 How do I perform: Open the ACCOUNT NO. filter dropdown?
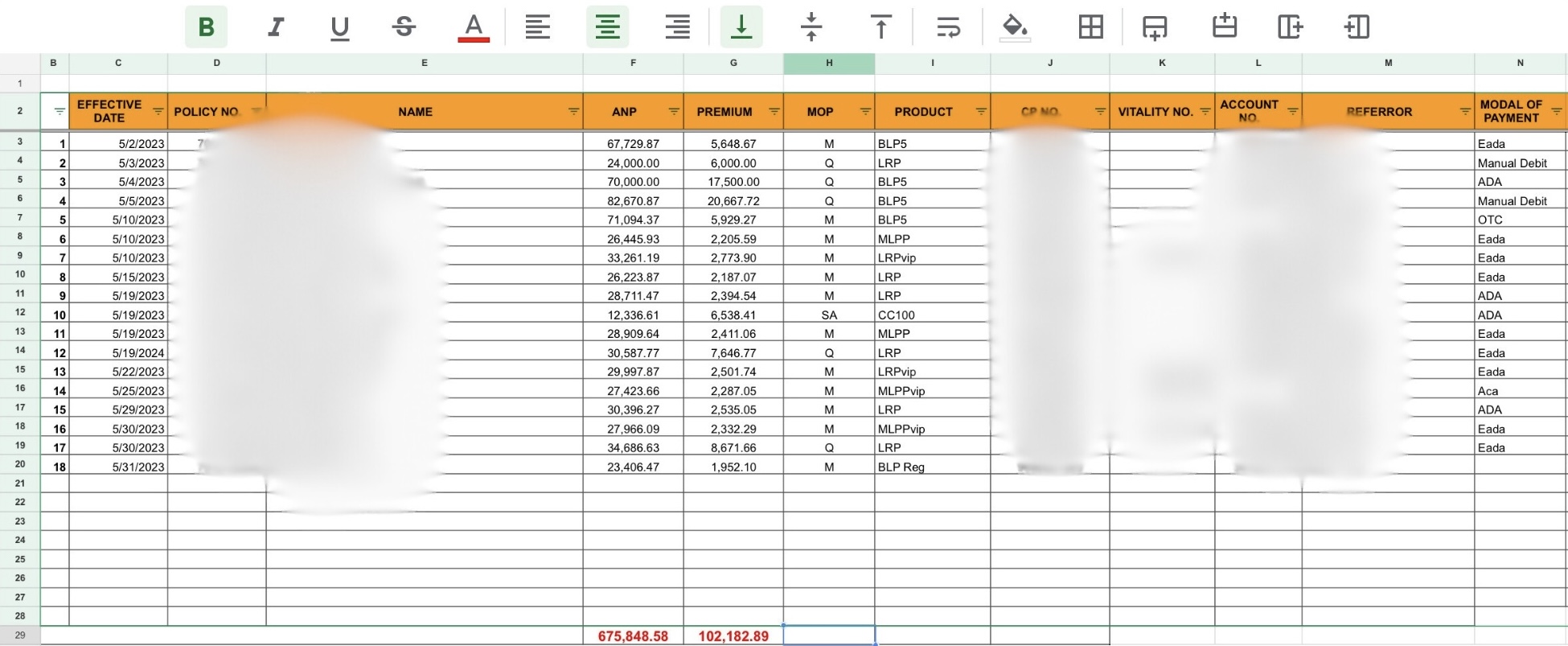pyautogui.click(x=1293, y=112)
